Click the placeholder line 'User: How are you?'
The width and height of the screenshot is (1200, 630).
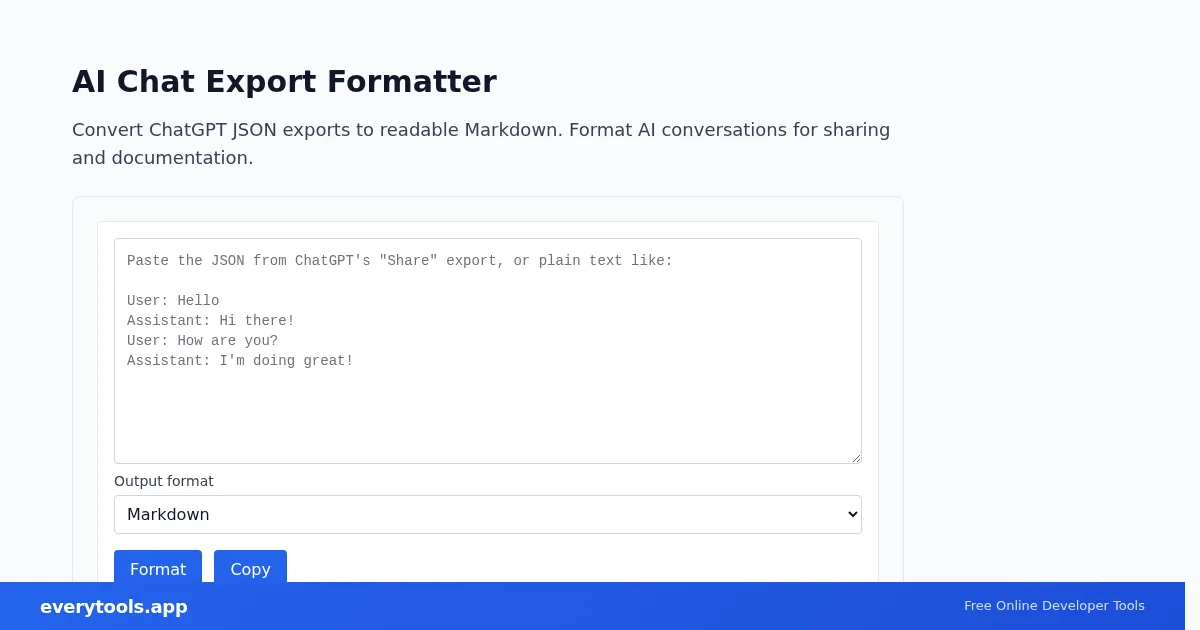click(x=202, y=341)
